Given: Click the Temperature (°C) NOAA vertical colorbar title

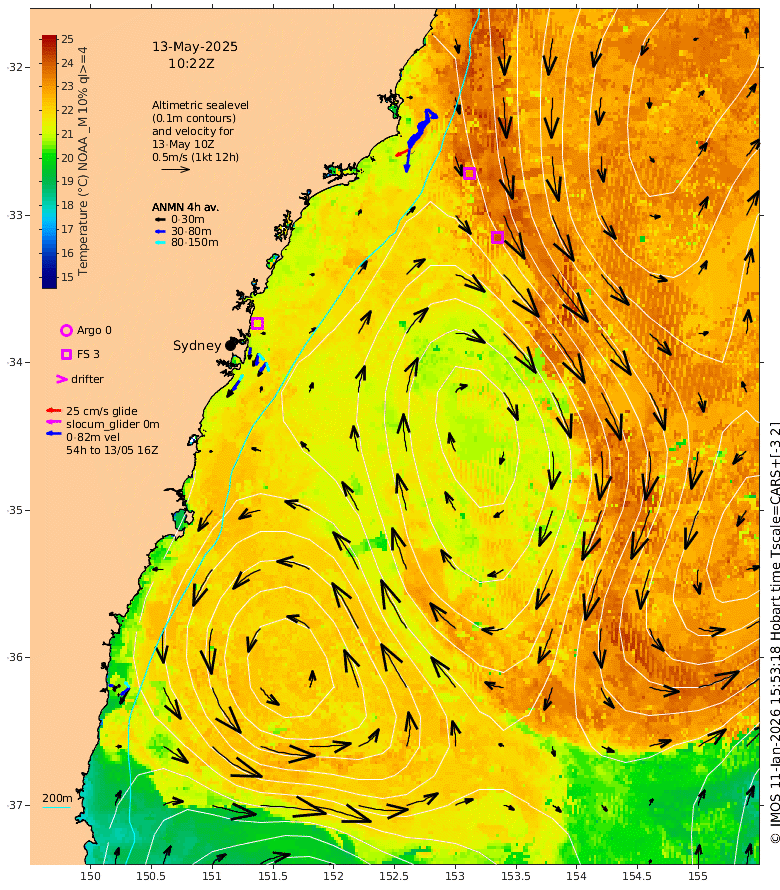Looking at the screenshot, I should (x=83, y=161).
